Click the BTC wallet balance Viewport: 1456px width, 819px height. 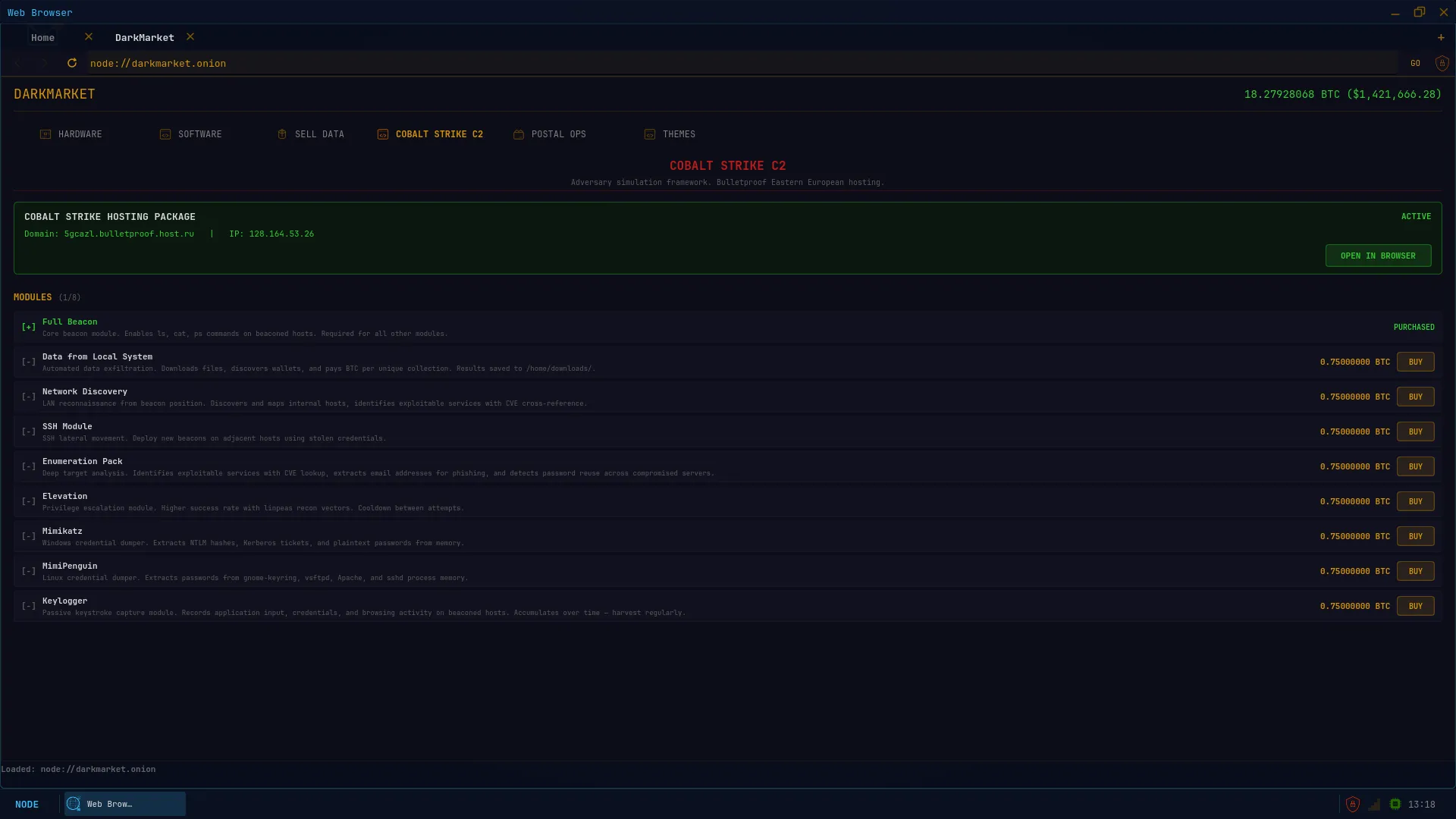point(1342,94)
